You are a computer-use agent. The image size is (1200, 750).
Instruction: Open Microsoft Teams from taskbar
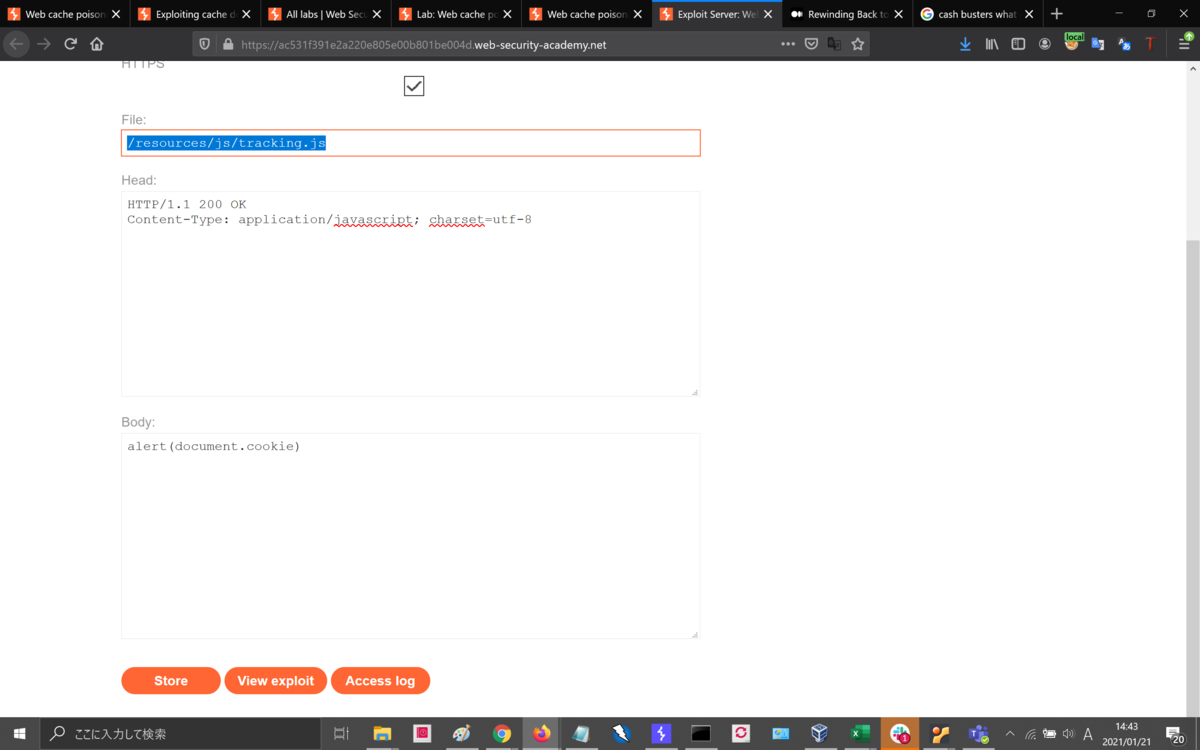(x=979, y=733)
